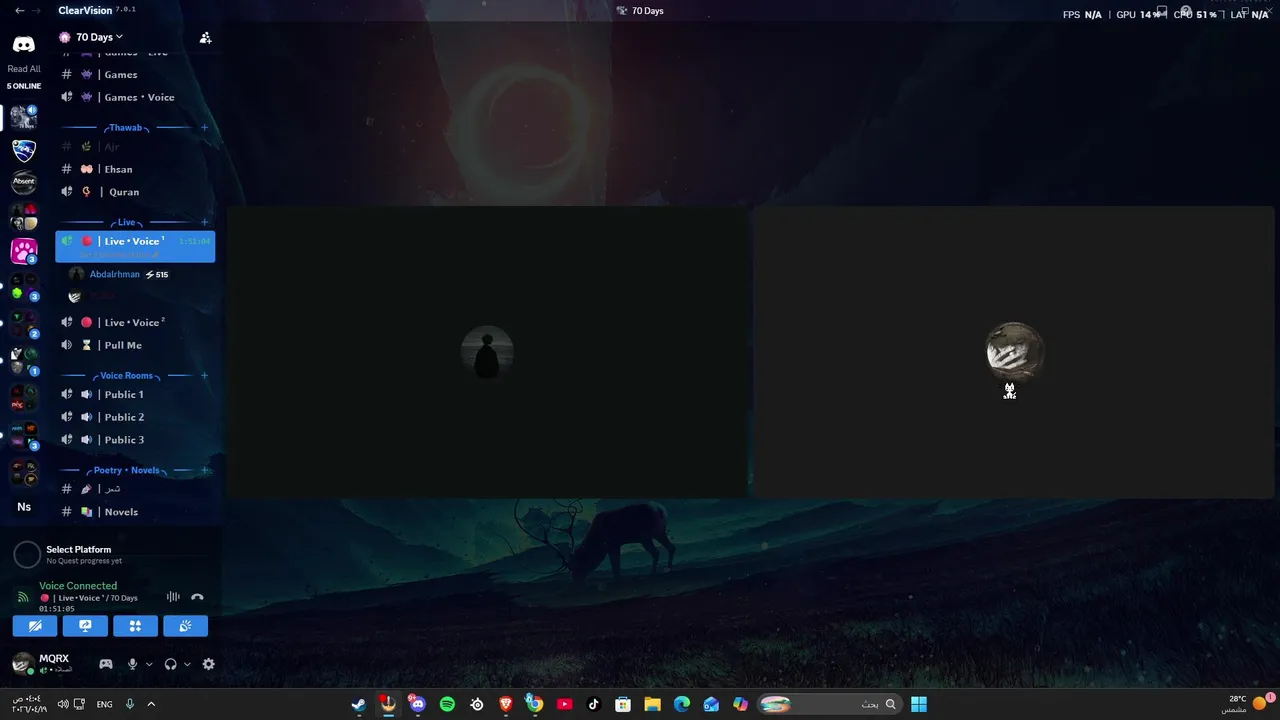Click the taskbar search box
The width and height of the screenshot is (1280, 720).
[828, 704]
